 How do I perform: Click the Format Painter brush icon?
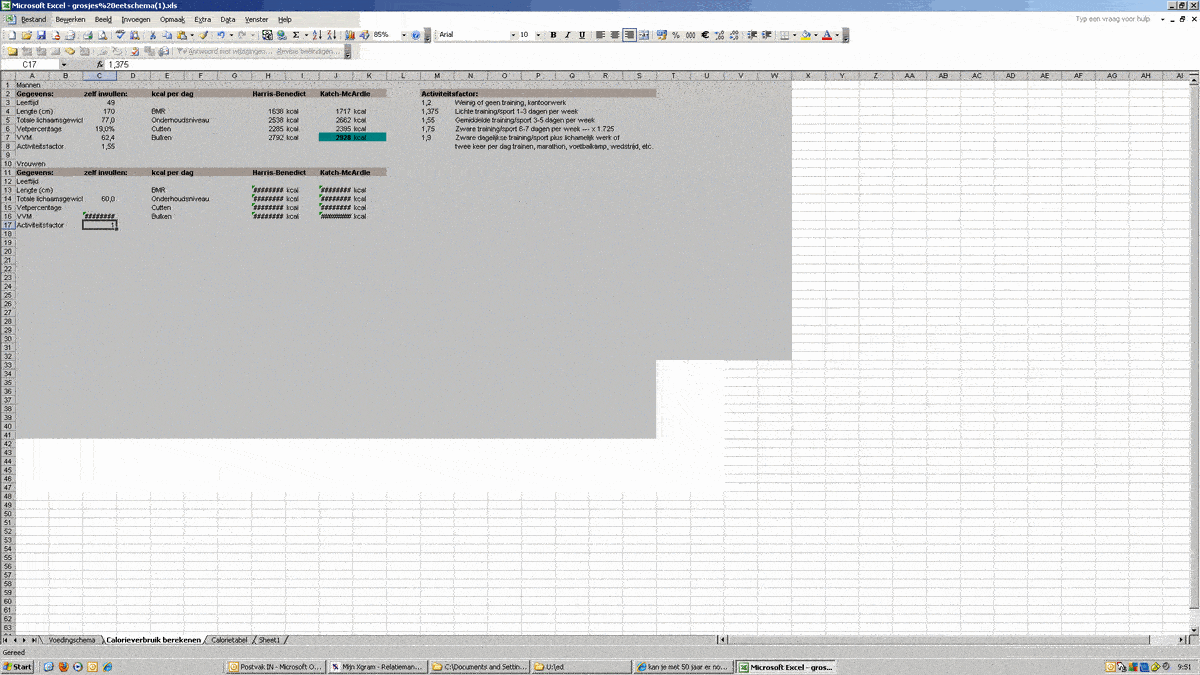pyautogui.click(x=203, y=35)
